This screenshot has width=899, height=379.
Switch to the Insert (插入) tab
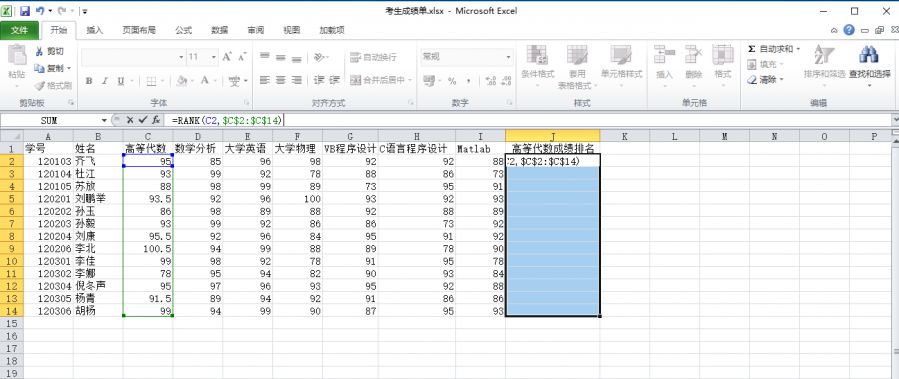95,30
